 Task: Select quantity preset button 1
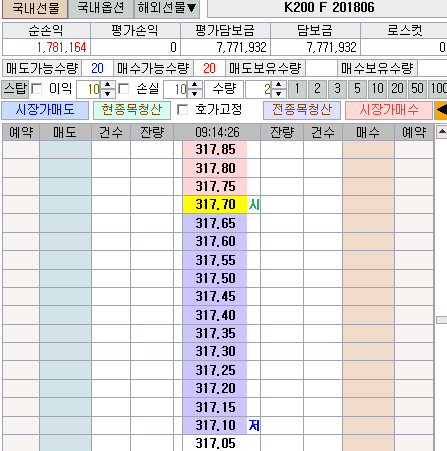coord(297,89)
